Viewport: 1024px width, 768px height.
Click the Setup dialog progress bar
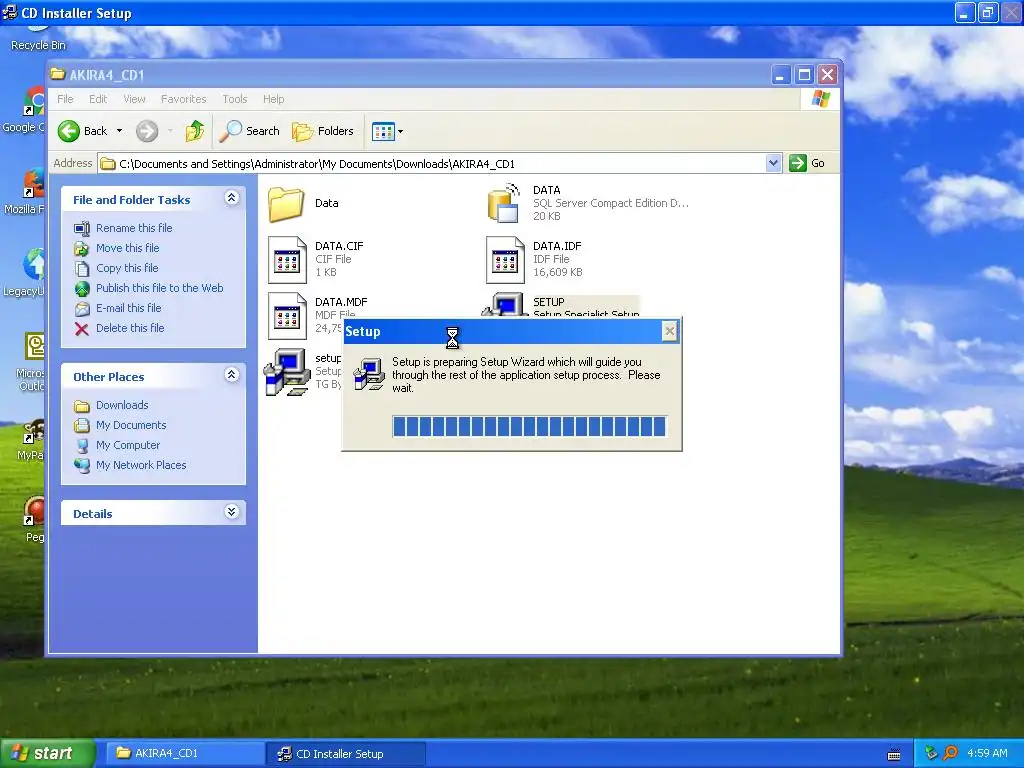(x=530, y=426)
